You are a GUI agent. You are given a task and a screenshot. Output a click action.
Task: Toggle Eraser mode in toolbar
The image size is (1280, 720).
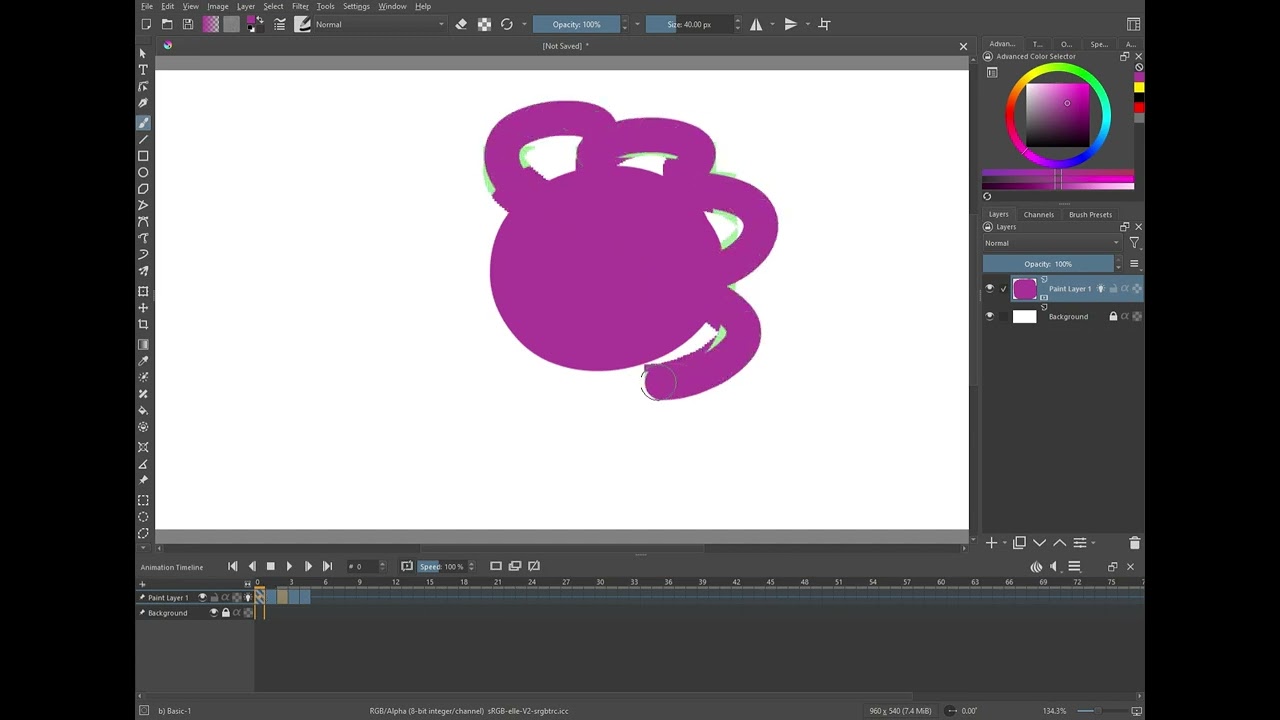click(x=461, y=24)
